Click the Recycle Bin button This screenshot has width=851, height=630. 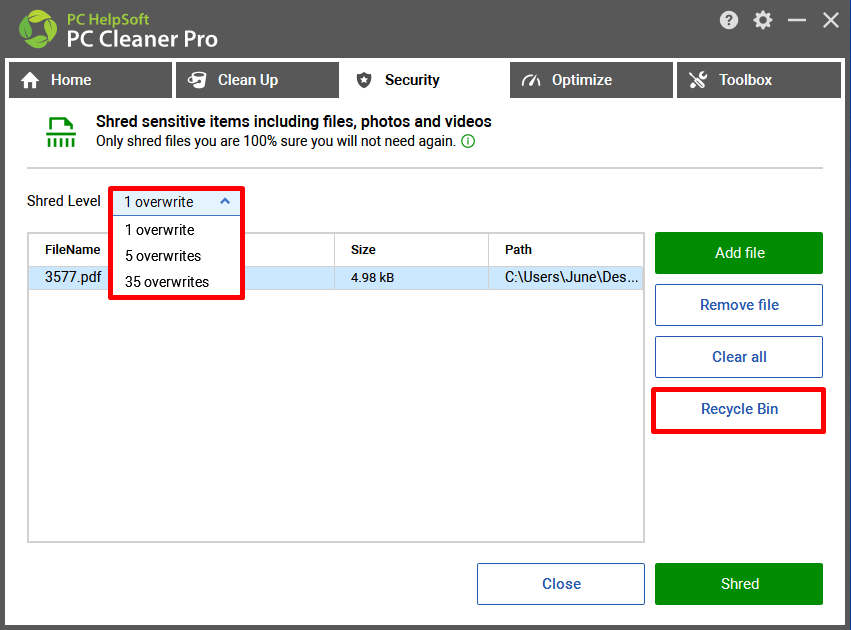pyautogui.click(x=739, y=409)
